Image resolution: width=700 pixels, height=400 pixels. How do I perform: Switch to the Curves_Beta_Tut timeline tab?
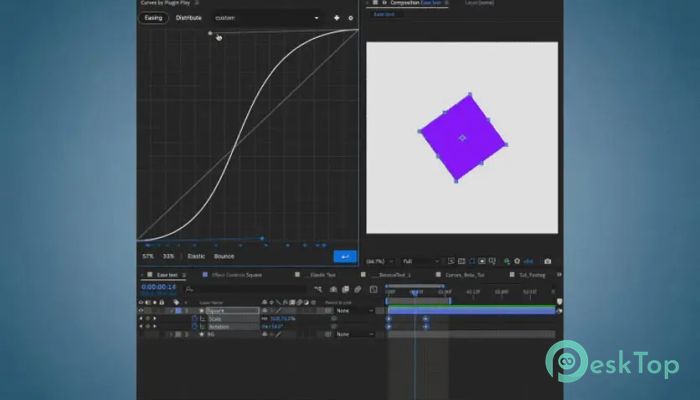(465, 275)
